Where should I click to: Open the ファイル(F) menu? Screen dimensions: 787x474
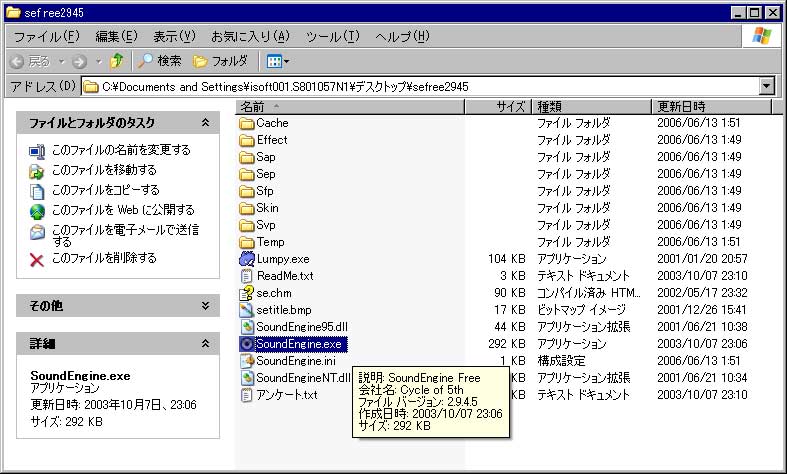click(47, 37)
